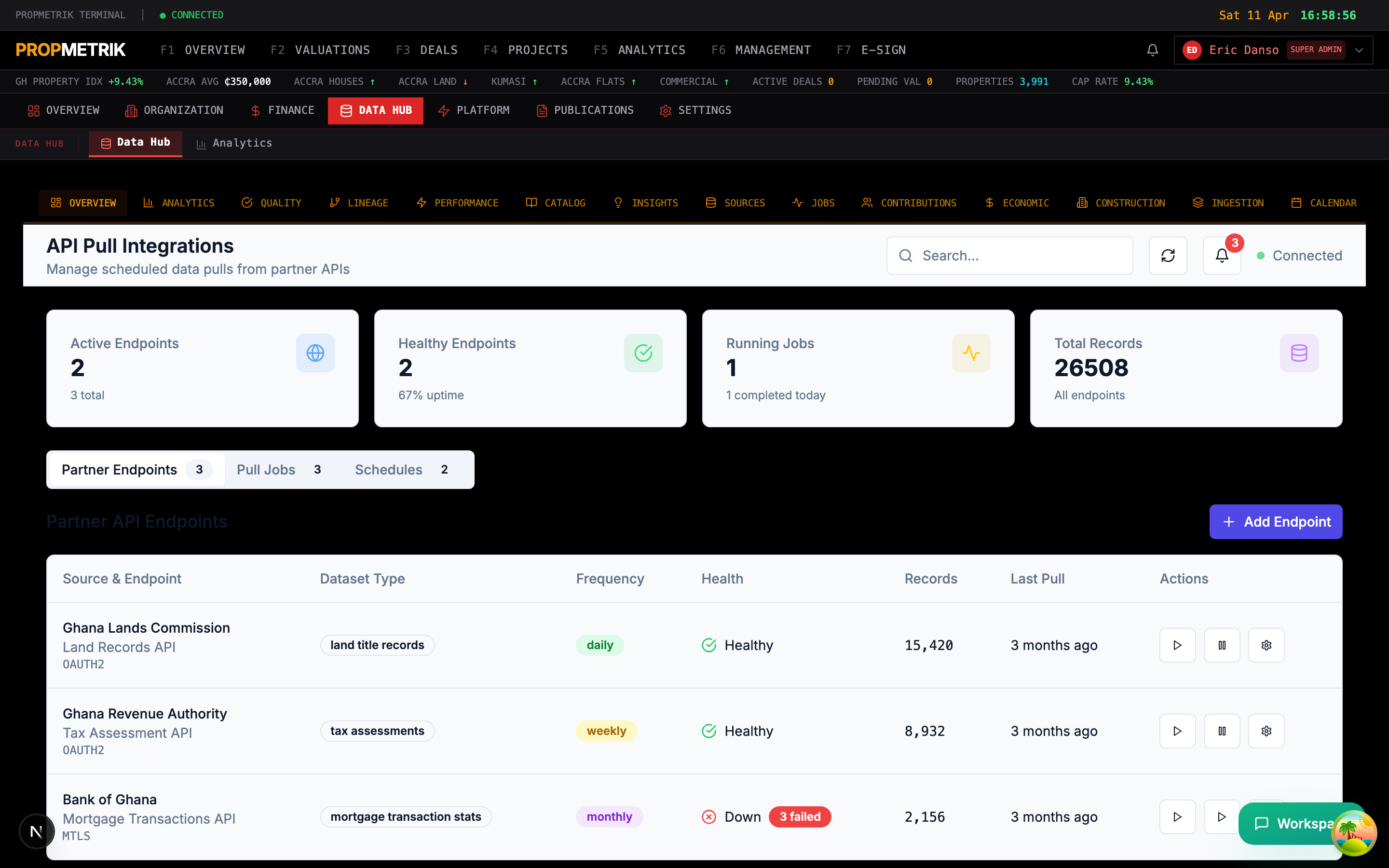Go to Organization management tab

pos(174,110)
